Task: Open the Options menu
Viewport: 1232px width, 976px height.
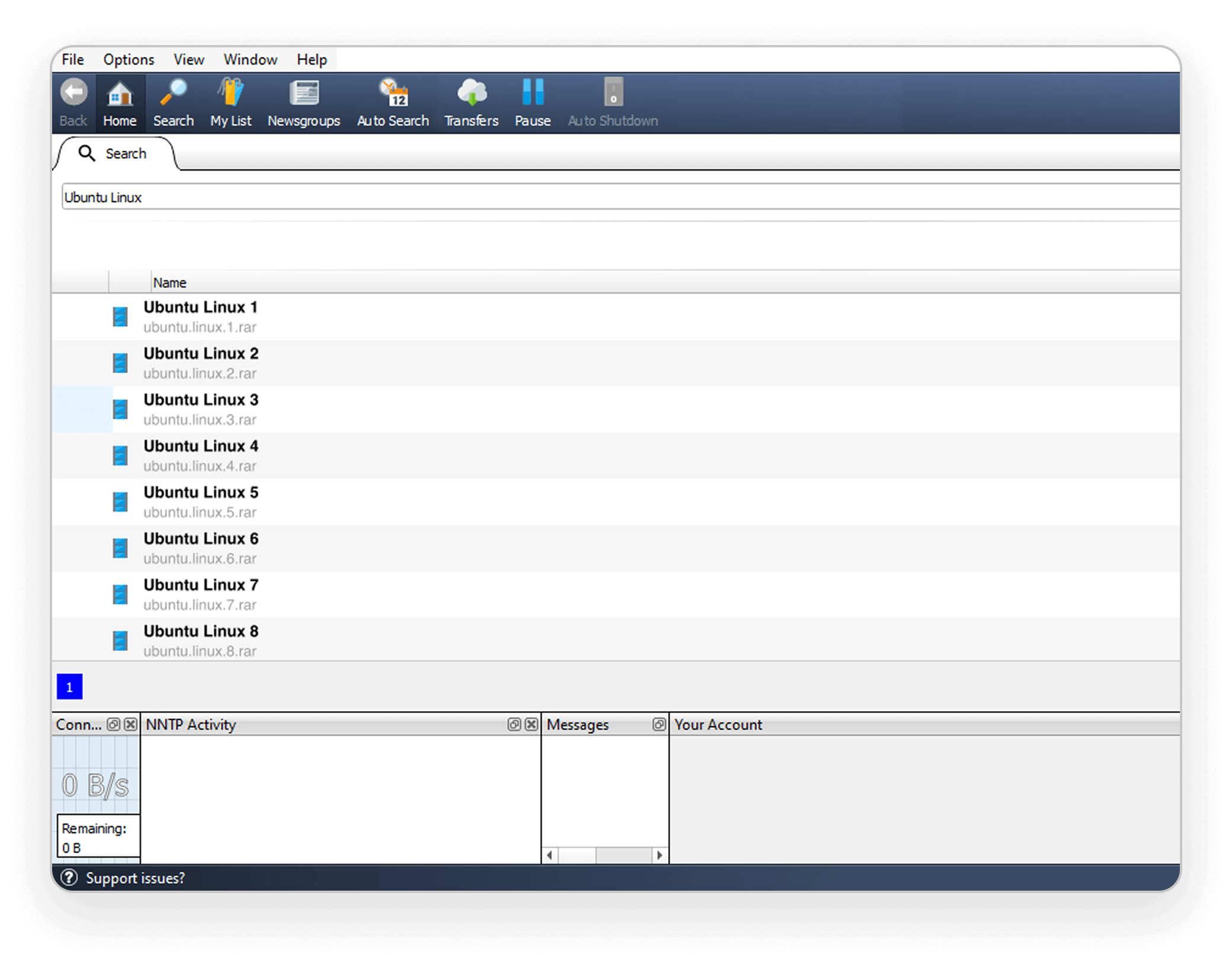Action: tap(128, 59)
